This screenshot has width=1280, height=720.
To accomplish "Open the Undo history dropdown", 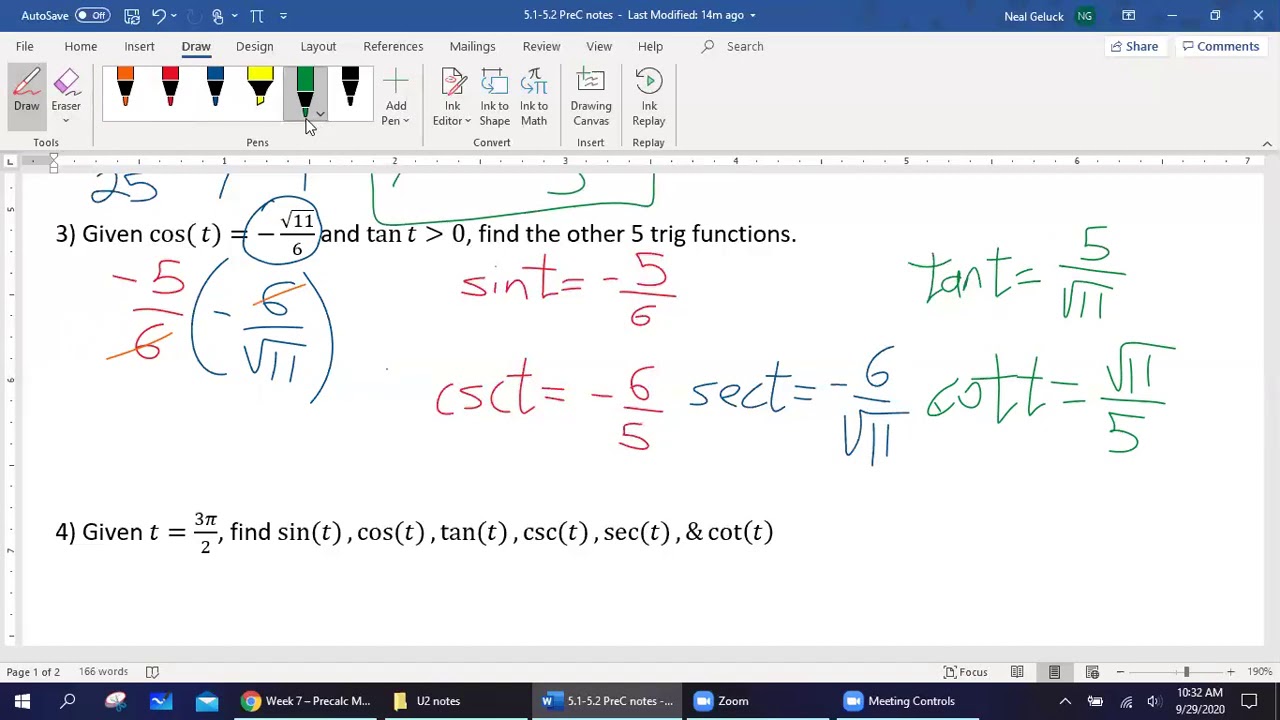I will click(x=173, y=15).
